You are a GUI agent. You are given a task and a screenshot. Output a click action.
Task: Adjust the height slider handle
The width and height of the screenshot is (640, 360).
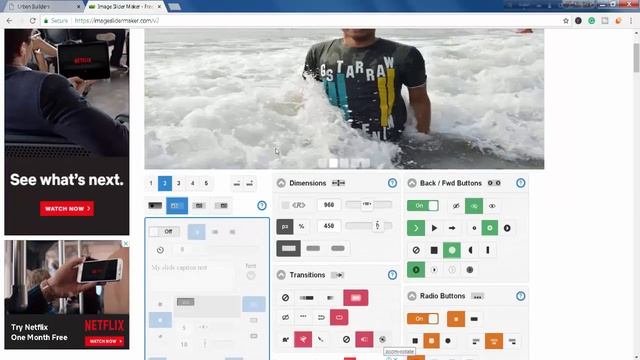(378, 225)
